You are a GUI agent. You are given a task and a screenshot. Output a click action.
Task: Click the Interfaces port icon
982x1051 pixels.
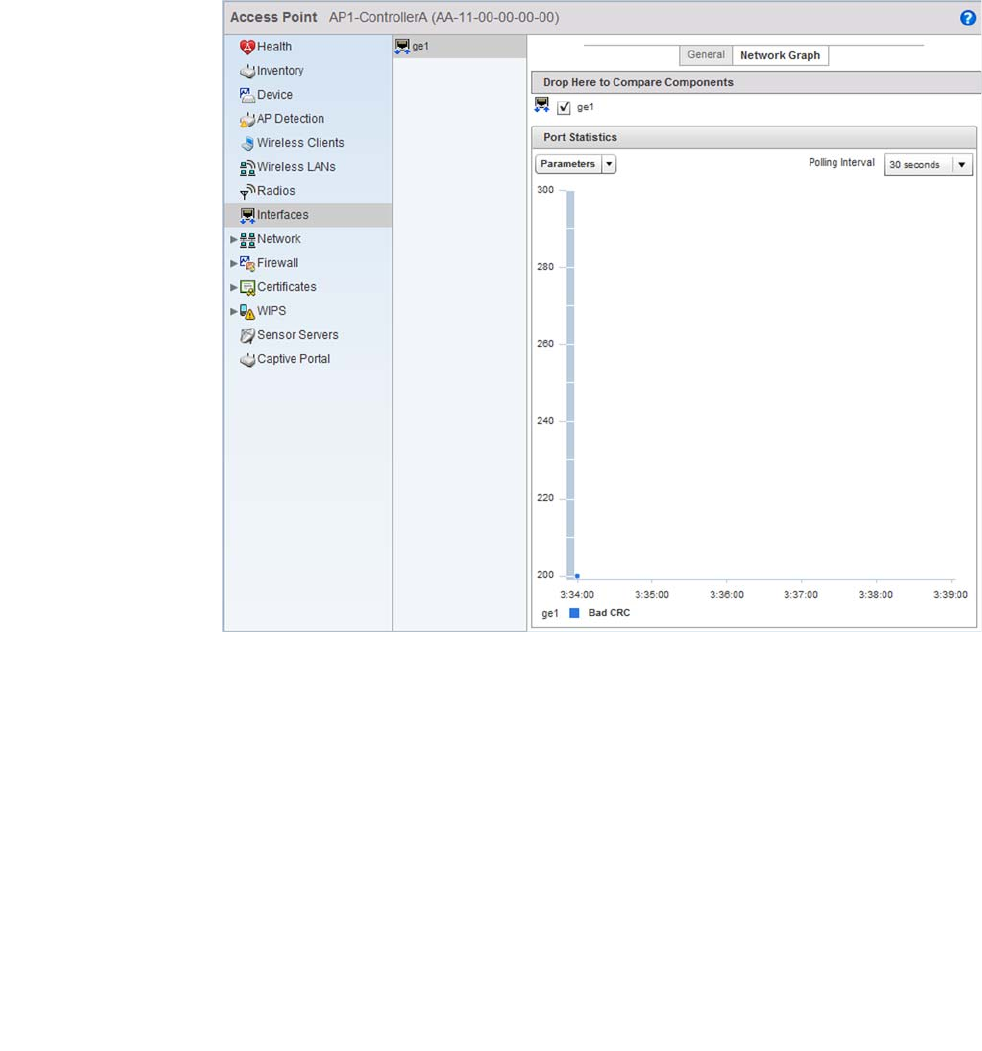247,215
